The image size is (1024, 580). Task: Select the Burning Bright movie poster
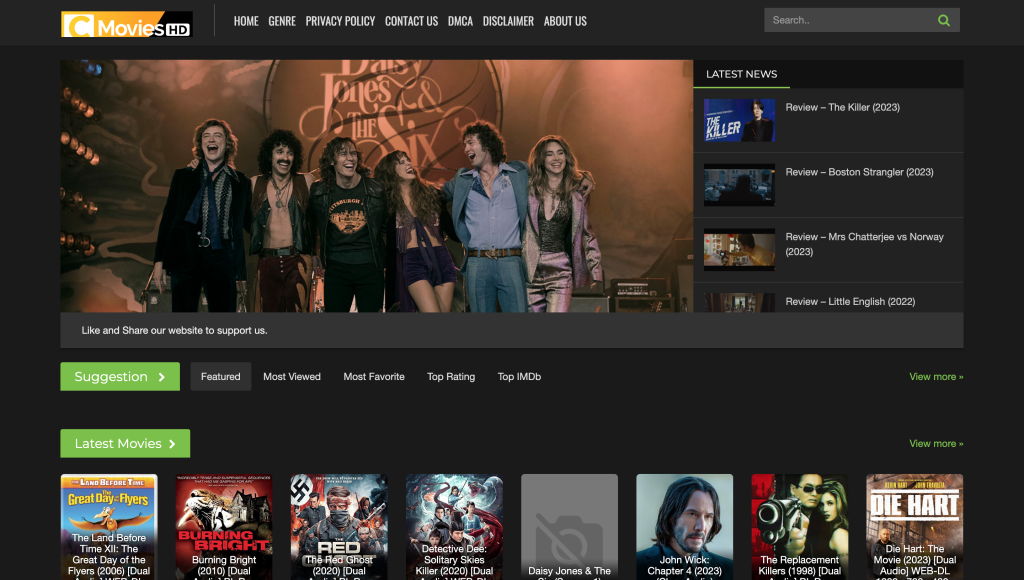coord(224,526)
